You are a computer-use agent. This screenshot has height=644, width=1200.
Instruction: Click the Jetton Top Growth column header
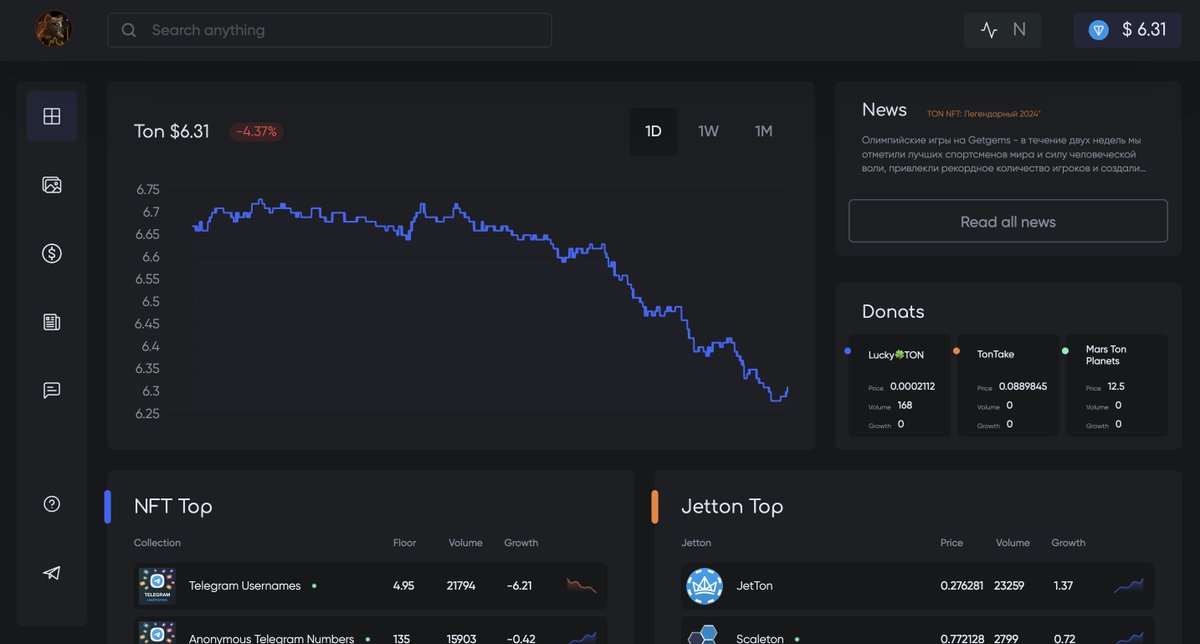point(1068,543)
